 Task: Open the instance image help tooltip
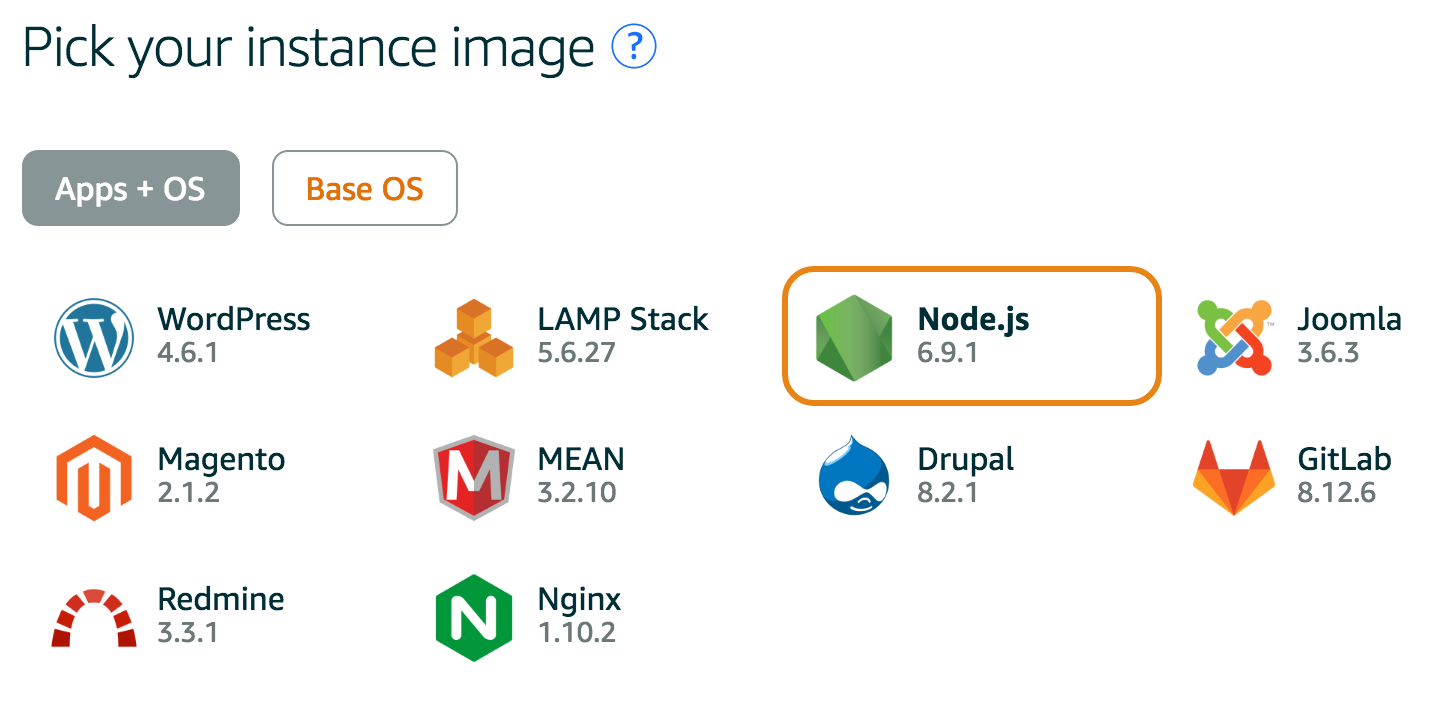pos(633,46)
